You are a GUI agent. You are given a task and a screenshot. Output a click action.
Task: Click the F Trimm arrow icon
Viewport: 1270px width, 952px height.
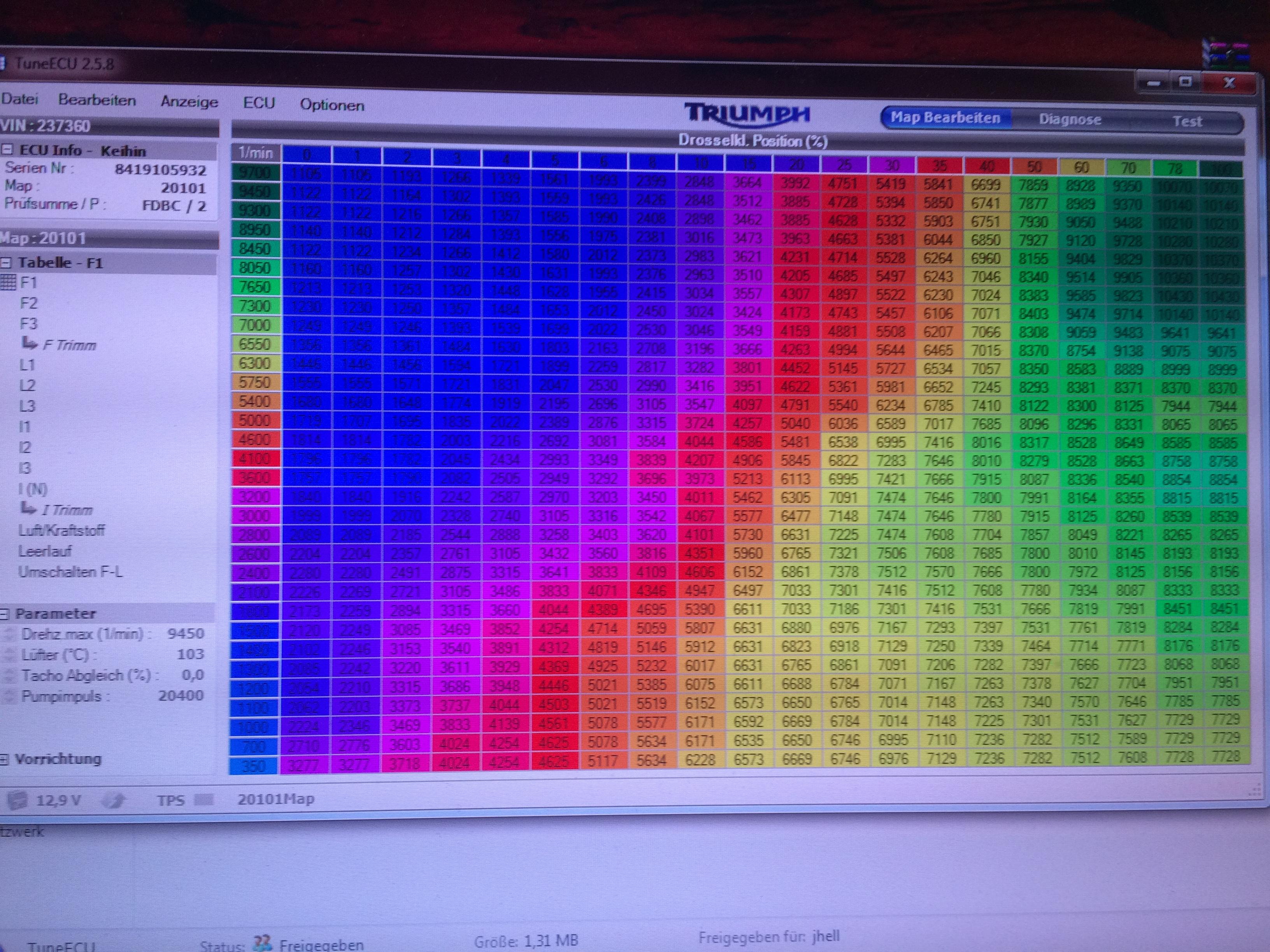(x=29, y=343)
